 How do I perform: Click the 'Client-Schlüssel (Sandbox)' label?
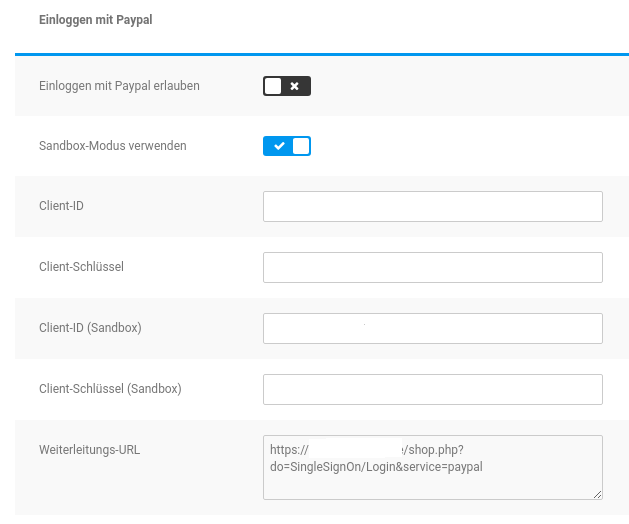pos(110,389)
